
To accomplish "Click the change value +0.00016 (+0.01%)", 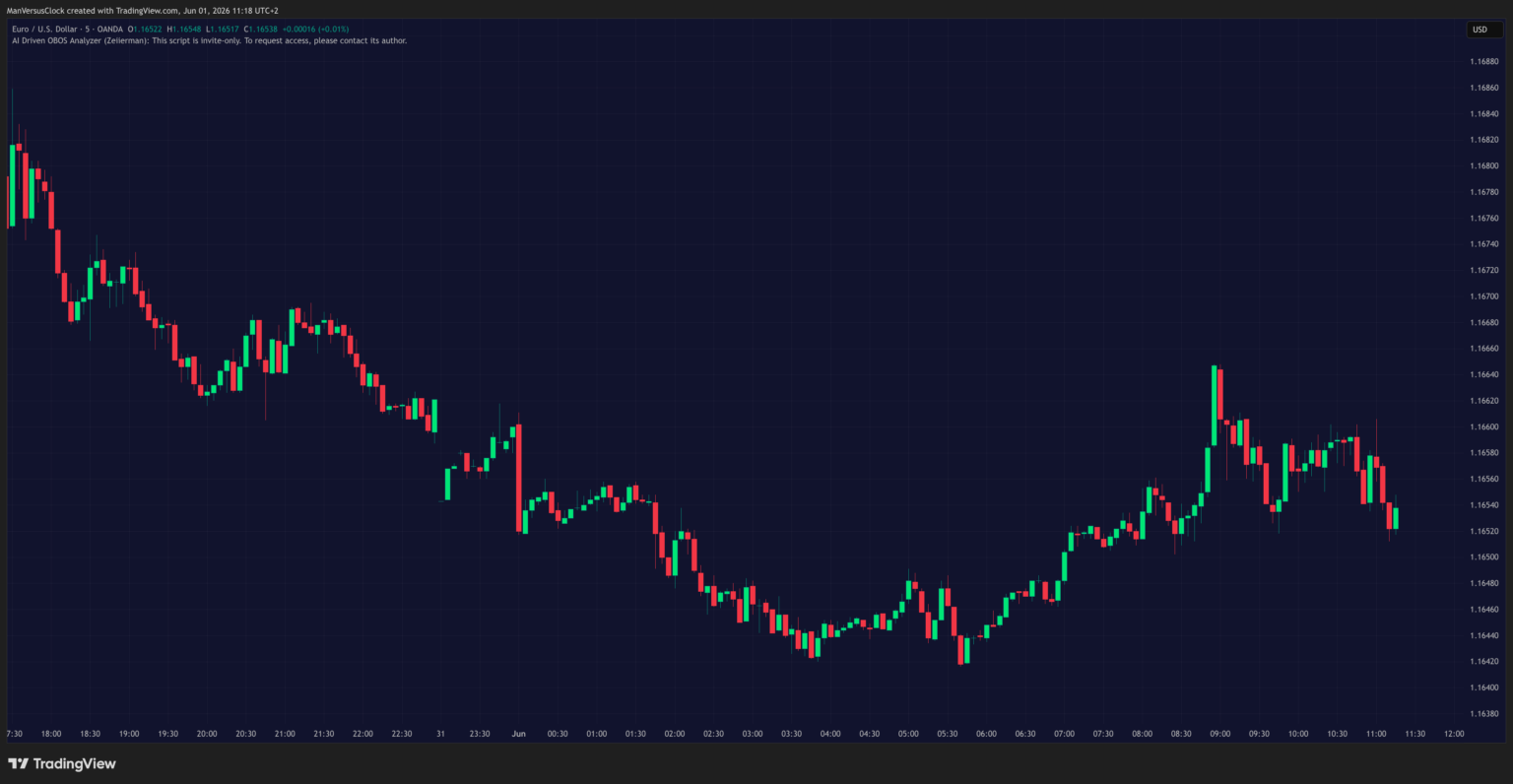I will pyautogui.click(x=315, y=30).
